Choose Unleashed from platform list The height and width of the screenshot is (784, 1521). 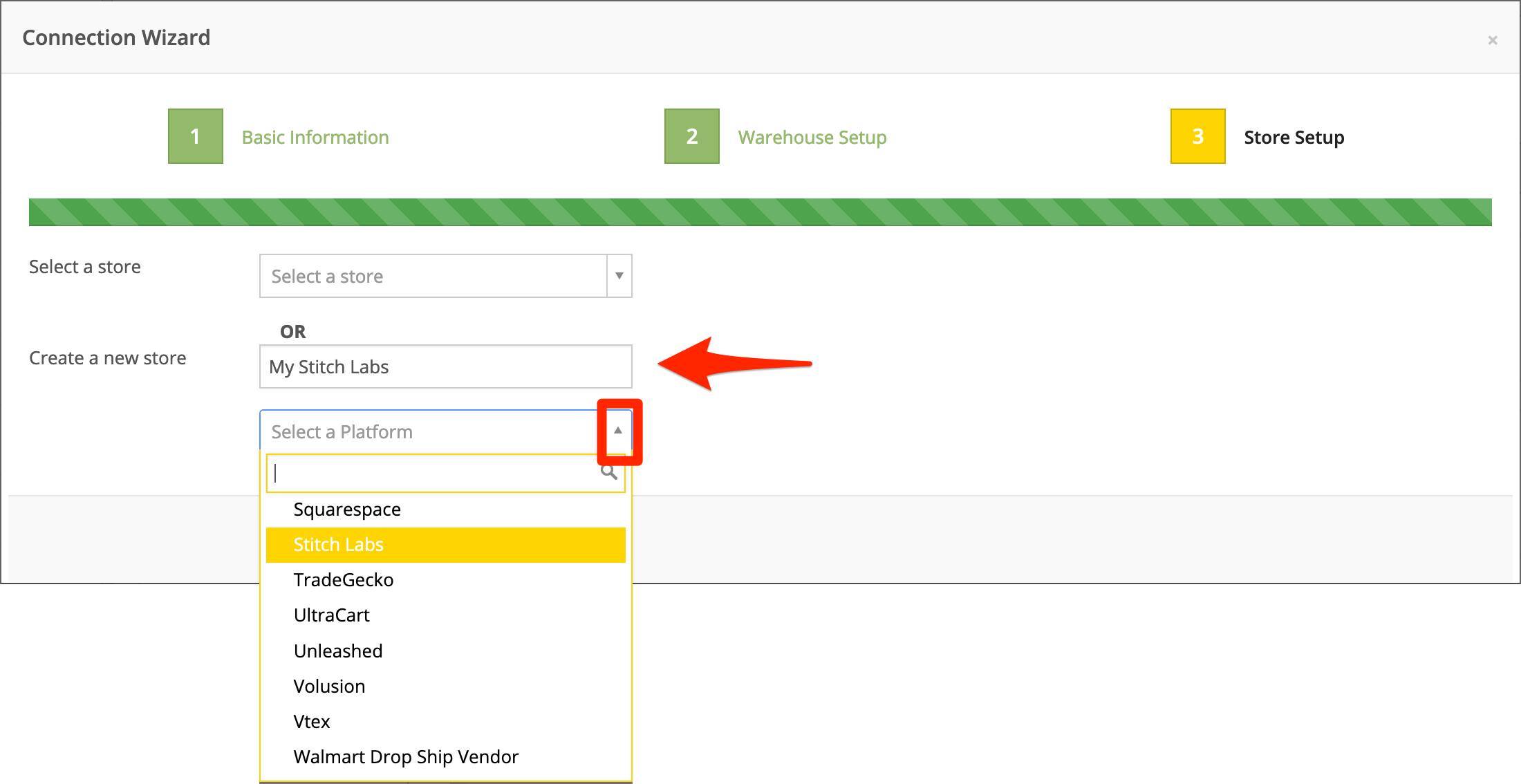(446, 651)
